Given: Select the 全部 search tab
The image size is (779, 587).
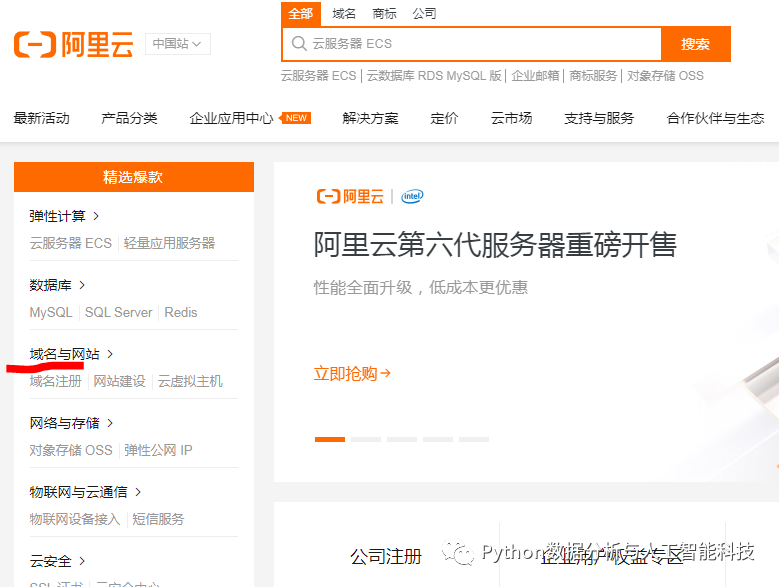Looking at the screenshot, I should pyautogui.click(x=301, y=14).
